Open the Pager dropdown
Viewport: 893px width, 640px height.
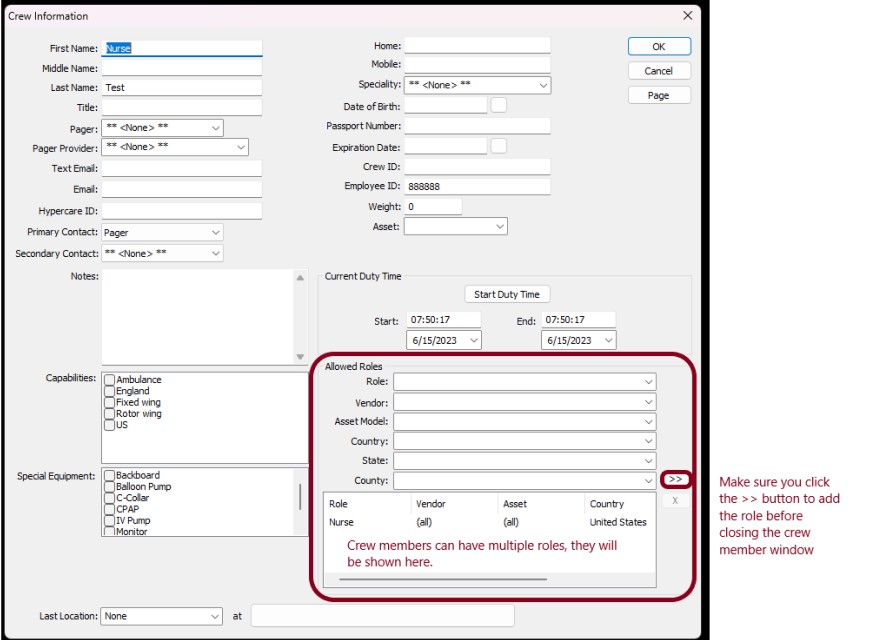(162, 128)
